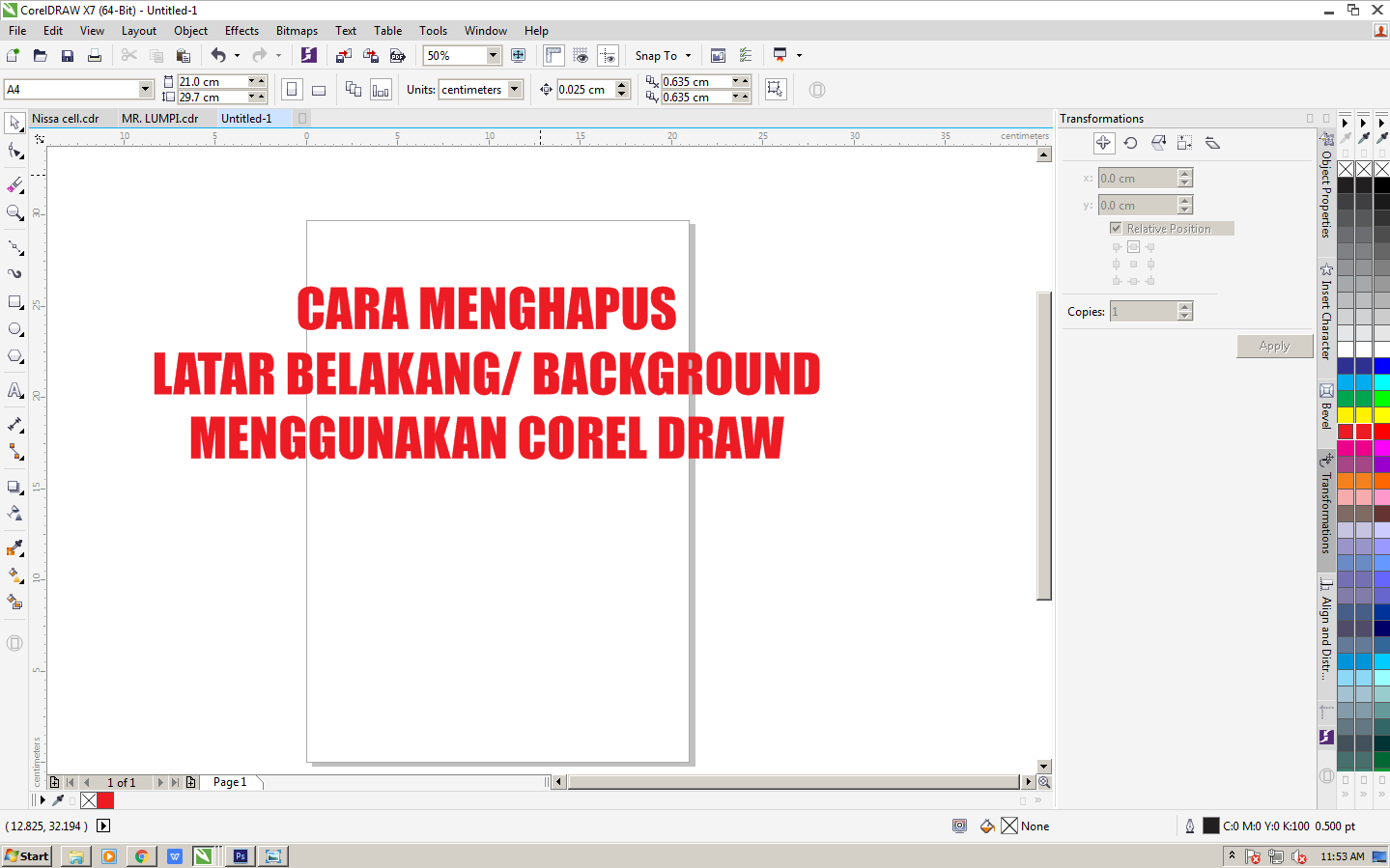Click the Apply button in Transformations
This screenshot has height=868, width=1390.
(x=1275, y=346)
